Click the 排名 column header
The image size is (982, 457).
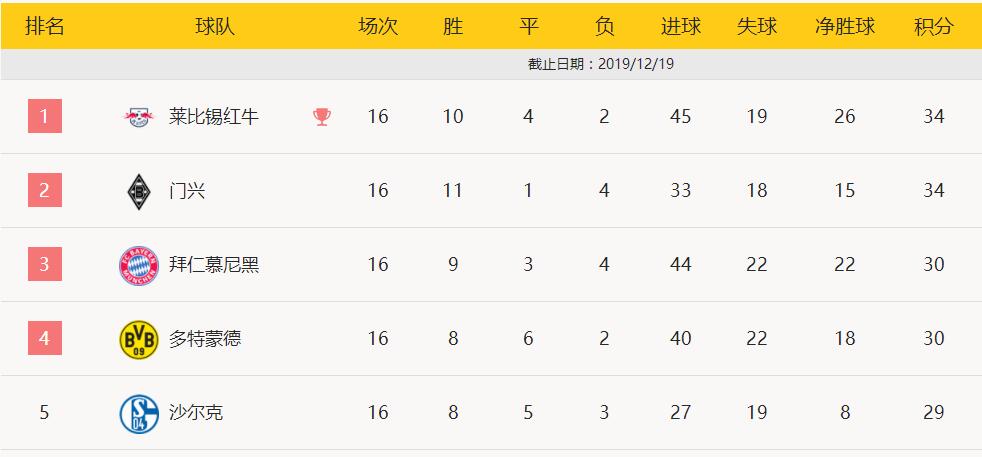point(44,26)
